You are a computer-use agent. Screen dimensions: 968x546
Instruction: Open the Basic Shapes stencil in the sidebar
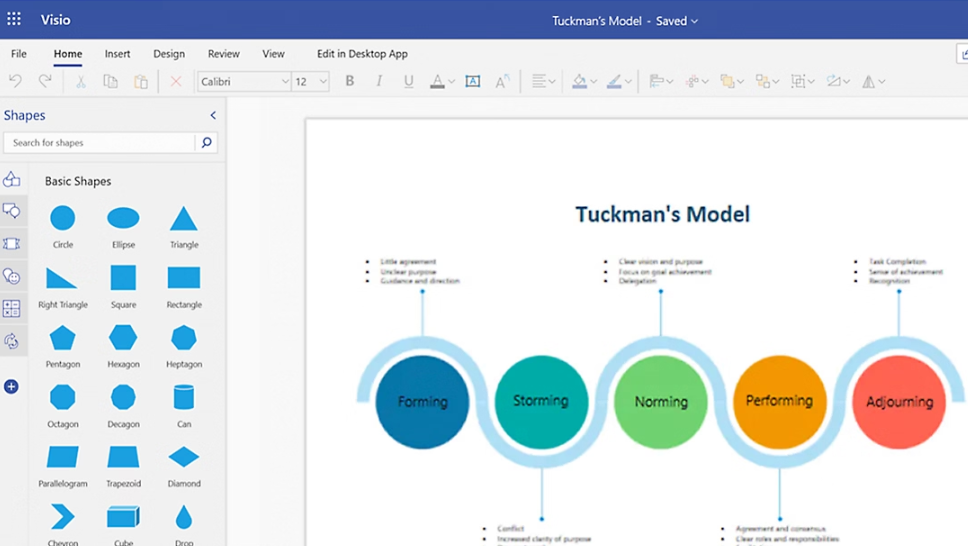click(x=11, y=180)
